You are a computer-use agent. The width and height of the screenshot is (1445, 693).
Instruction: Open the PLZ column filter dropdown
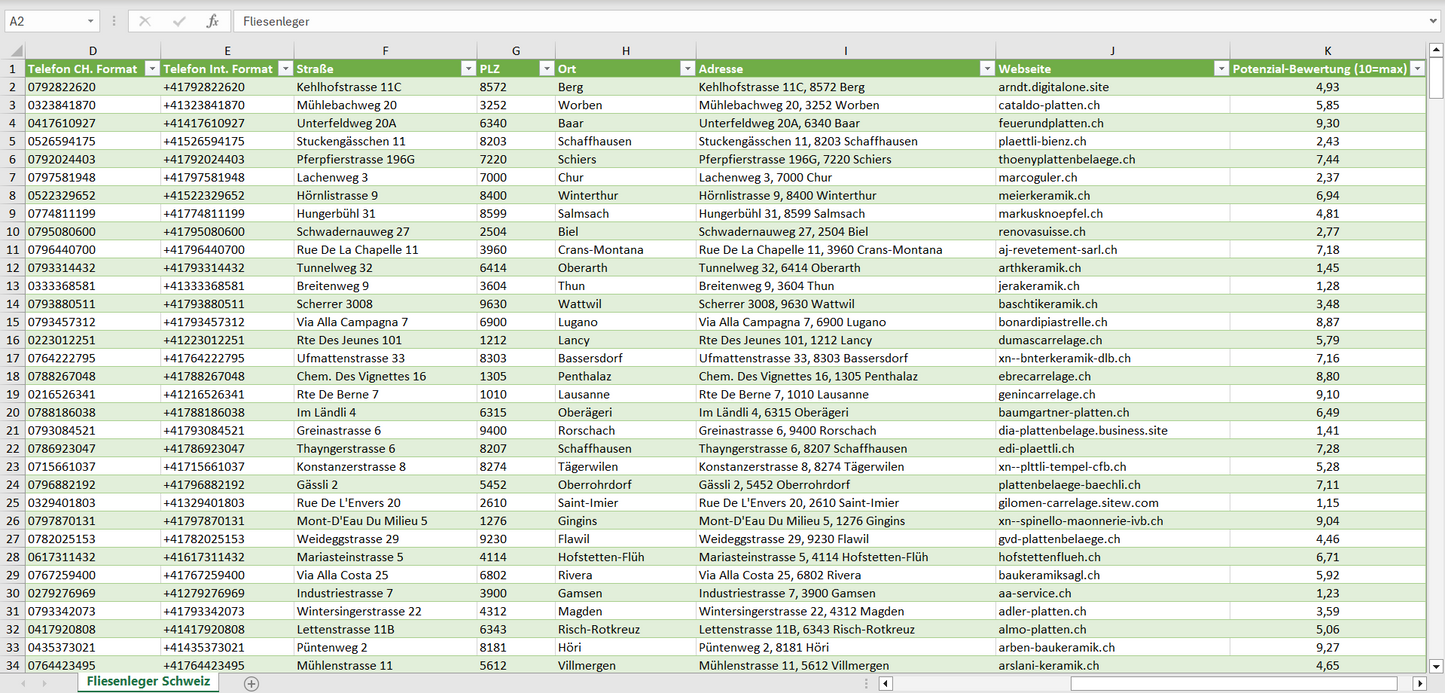pyautogui.click(x=546, y=69)
